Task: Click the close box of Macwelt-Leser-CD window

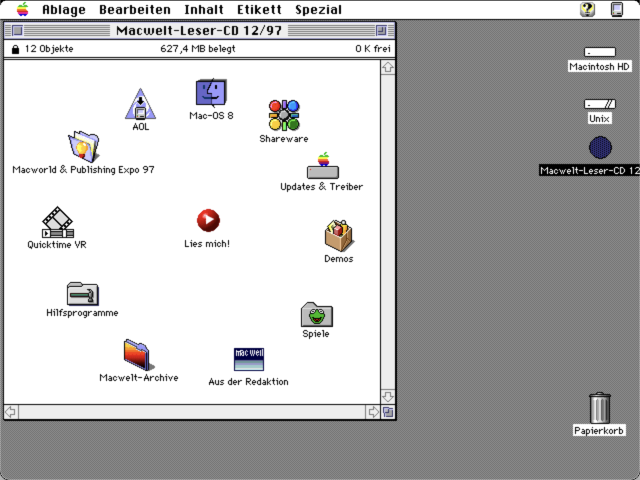Action: (17, 30)
